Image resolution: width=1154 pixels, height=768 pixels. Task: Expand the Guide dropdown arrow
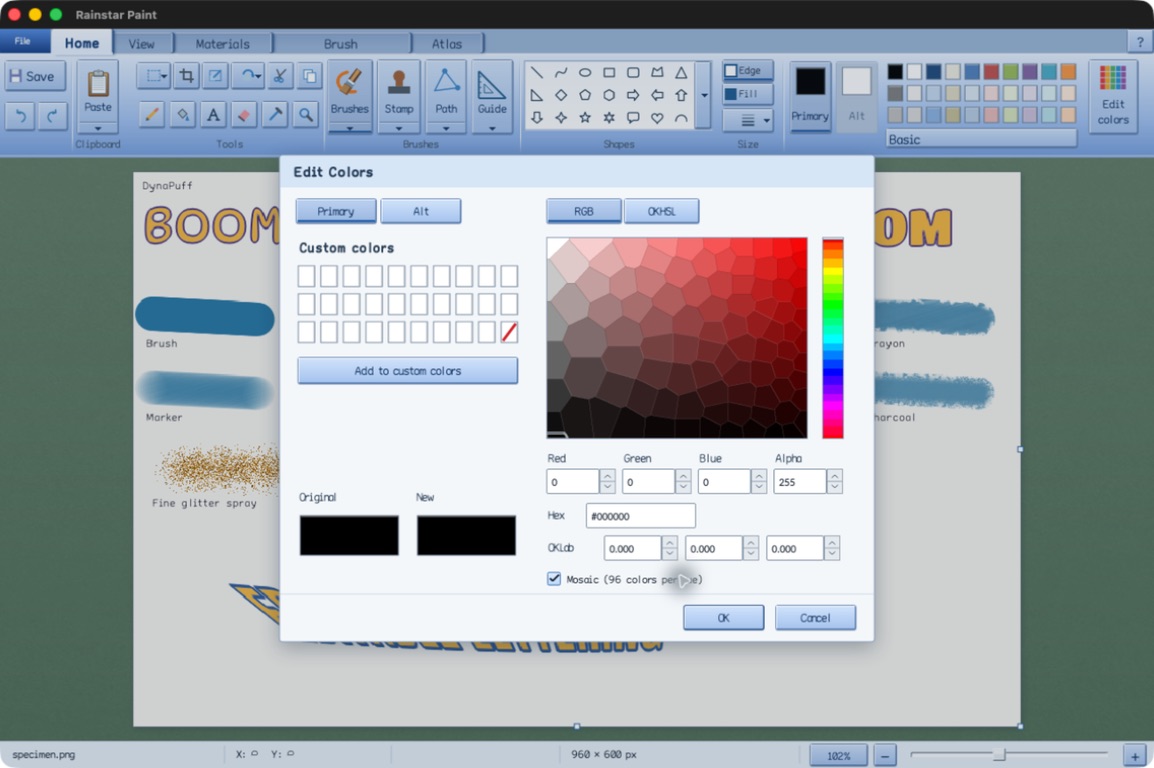click(x=492, y=128)
